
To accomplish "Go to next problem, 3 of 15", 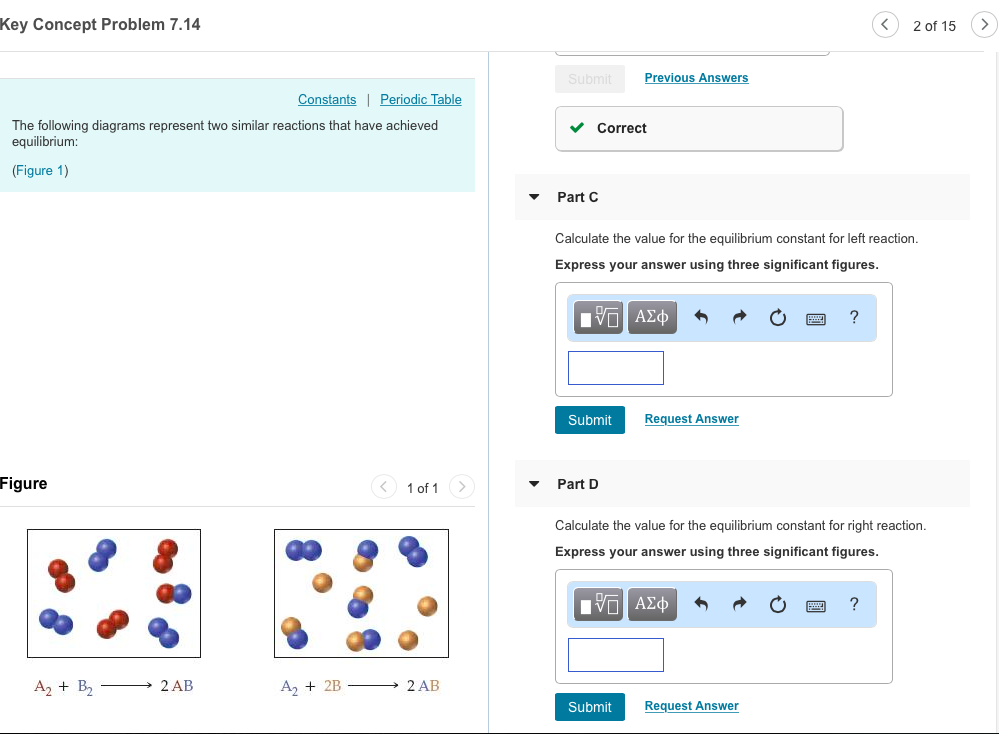I will (x=983, y=26).
